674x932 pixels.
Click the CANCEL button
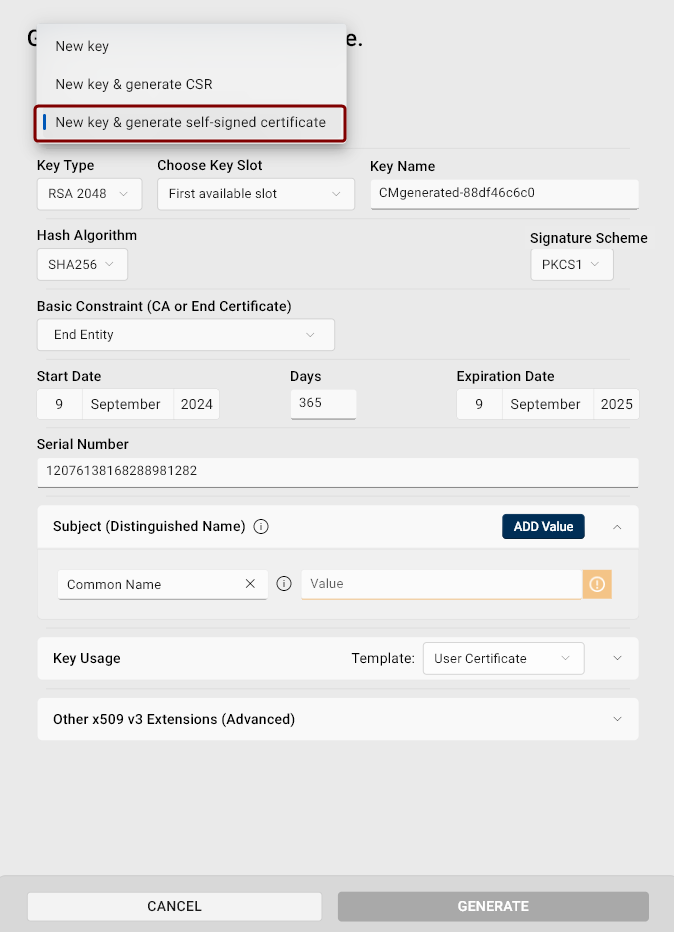click(x=174, y=906)
